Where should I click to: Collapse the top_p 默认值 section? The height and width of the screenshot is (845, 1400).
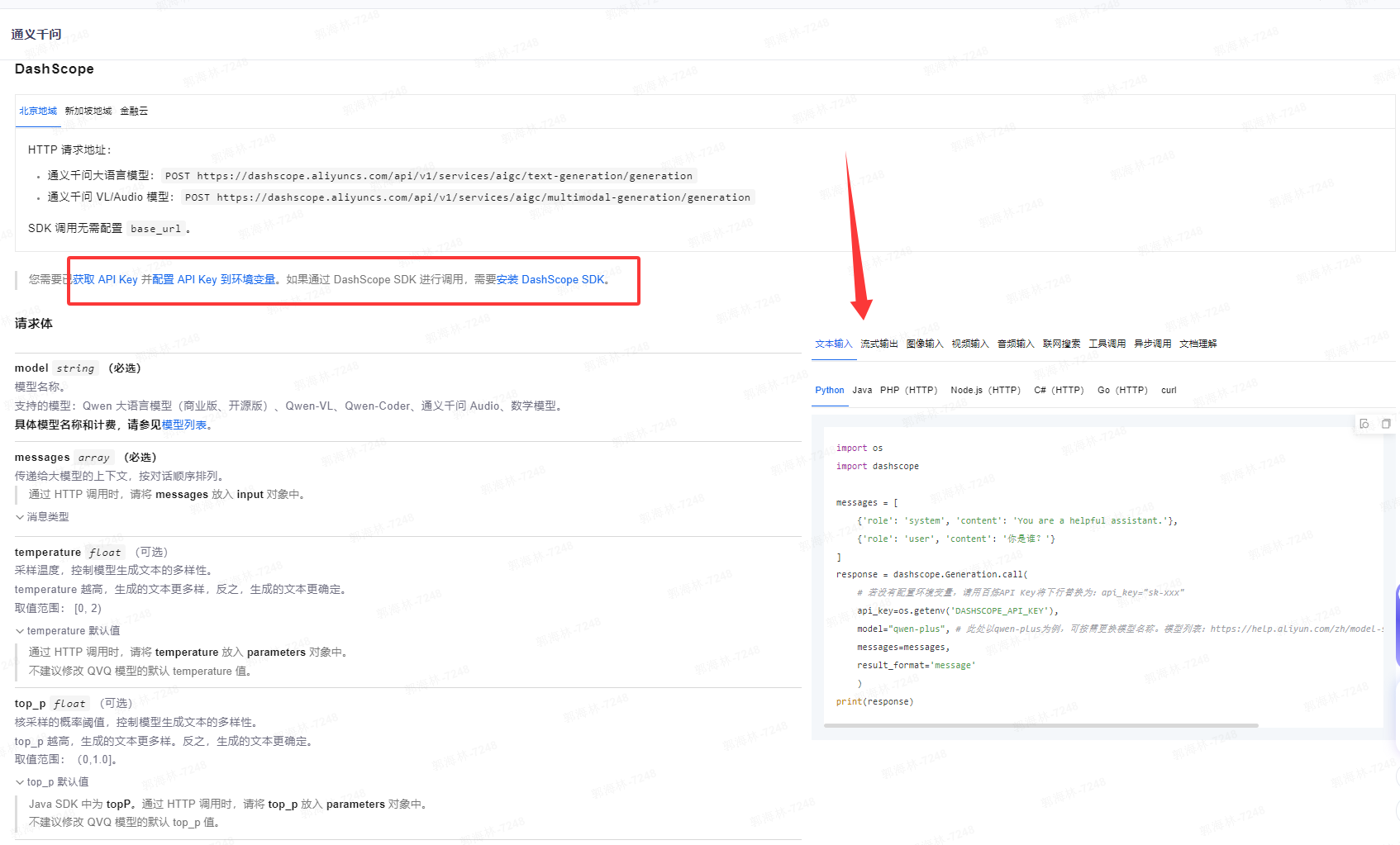pos(52,782)
